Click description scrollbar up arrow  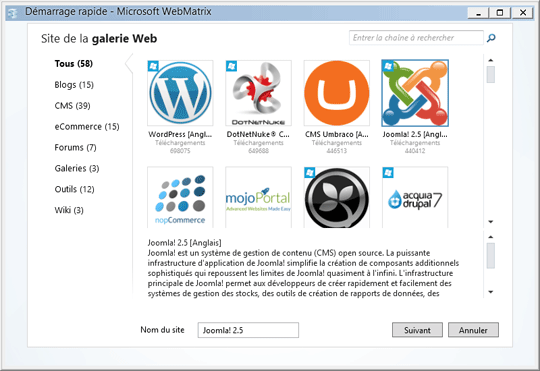click(x=491, y=237)
